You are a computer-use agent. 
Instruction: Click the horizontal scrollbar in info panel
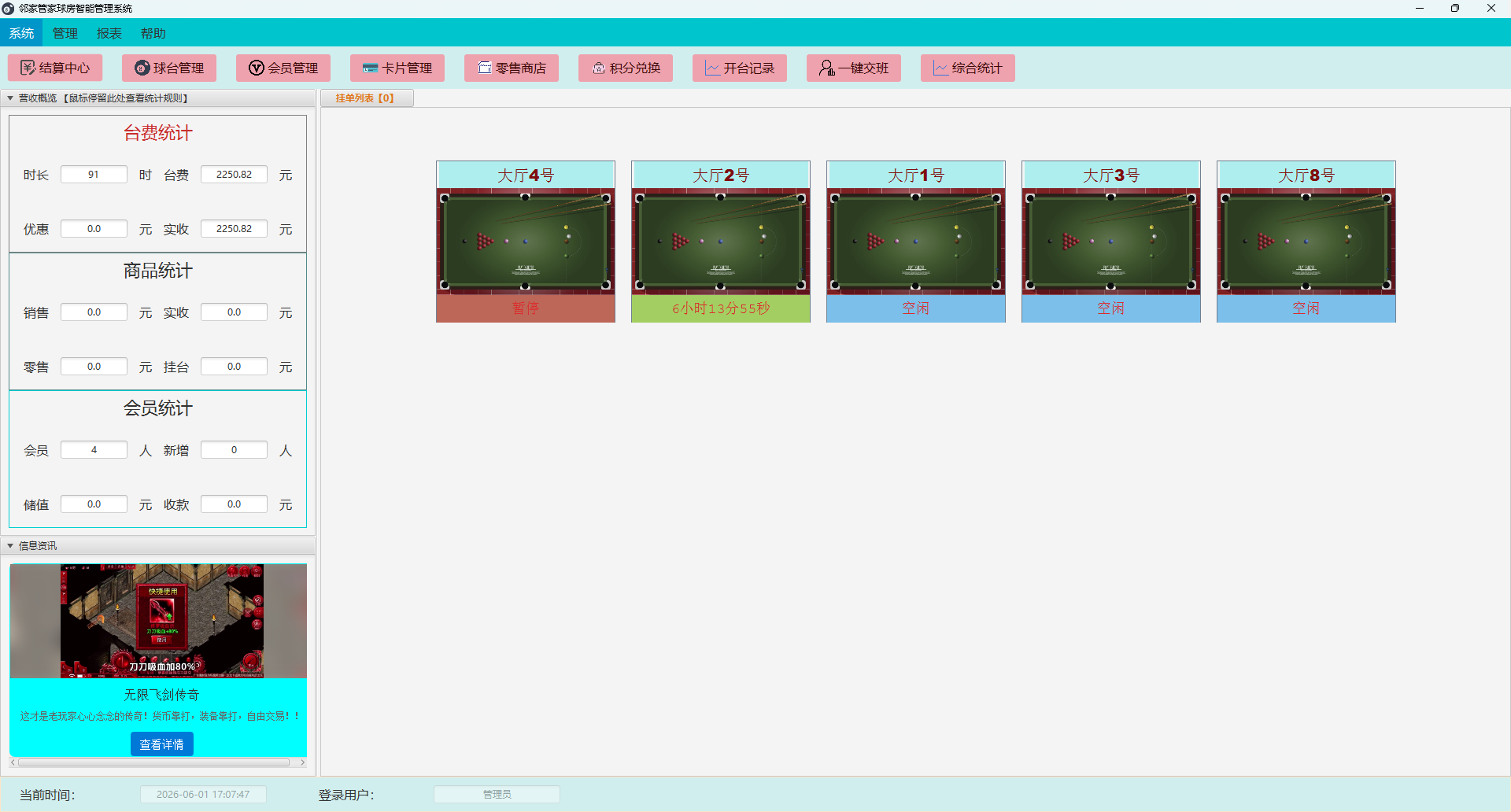point(154,762)
